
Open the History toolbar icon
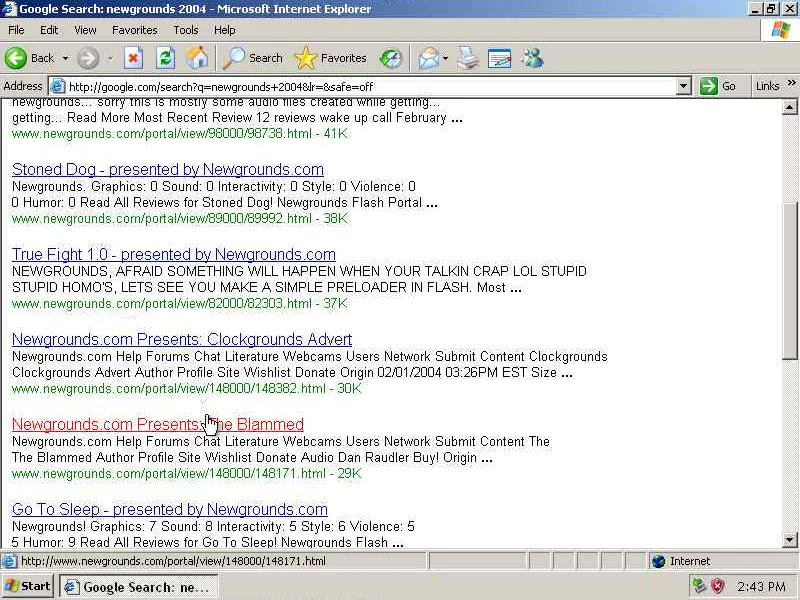coord(391,58)
